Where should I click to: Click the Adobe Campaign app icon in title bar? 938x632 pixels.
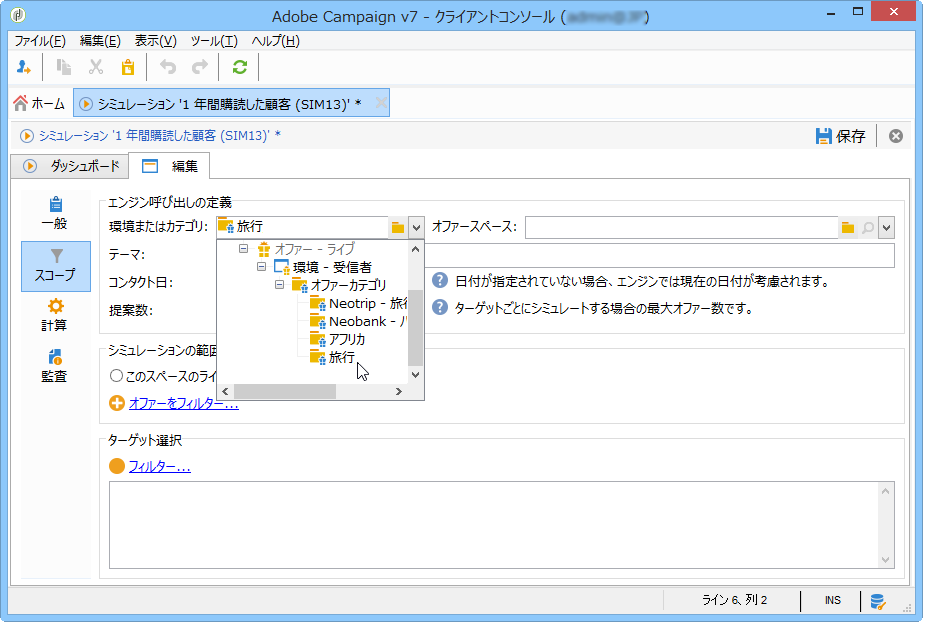[x=18, y=15]
